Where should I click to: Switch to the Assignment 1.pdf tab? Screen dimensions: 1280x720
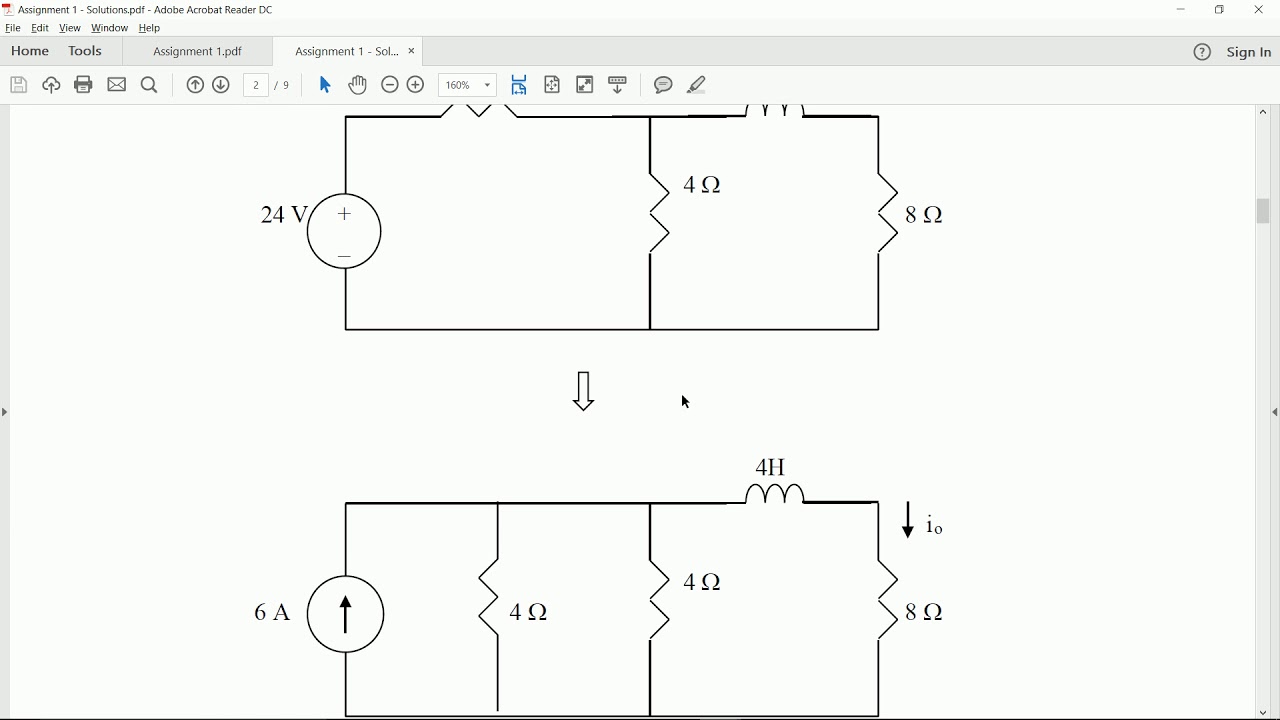[x=197, y=52]
